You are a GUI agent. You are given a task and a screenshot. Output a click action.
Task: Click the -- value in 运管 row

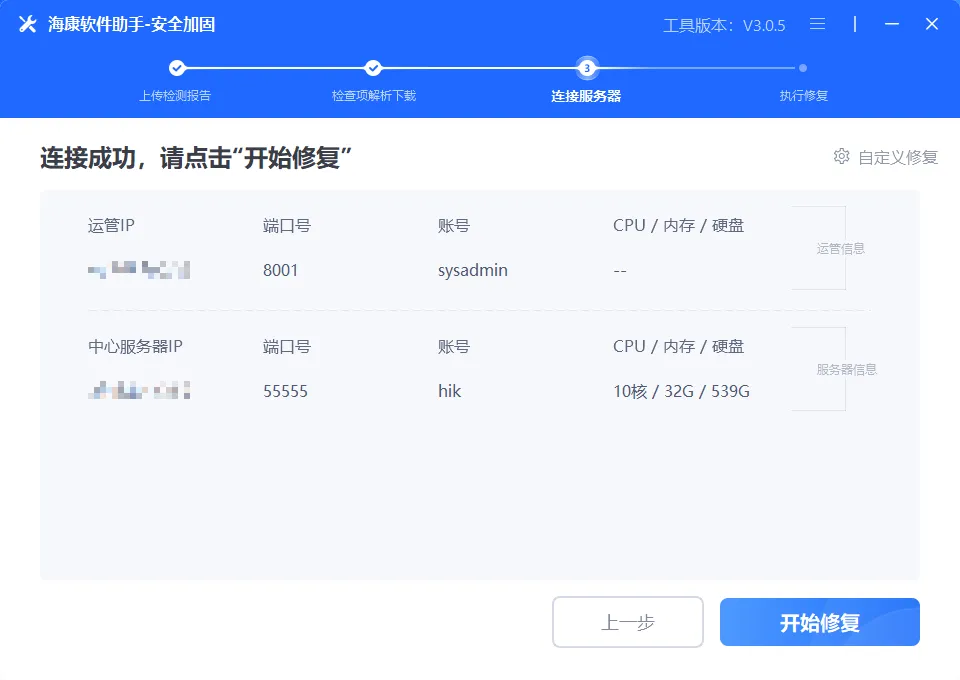(x=620, y=271)
